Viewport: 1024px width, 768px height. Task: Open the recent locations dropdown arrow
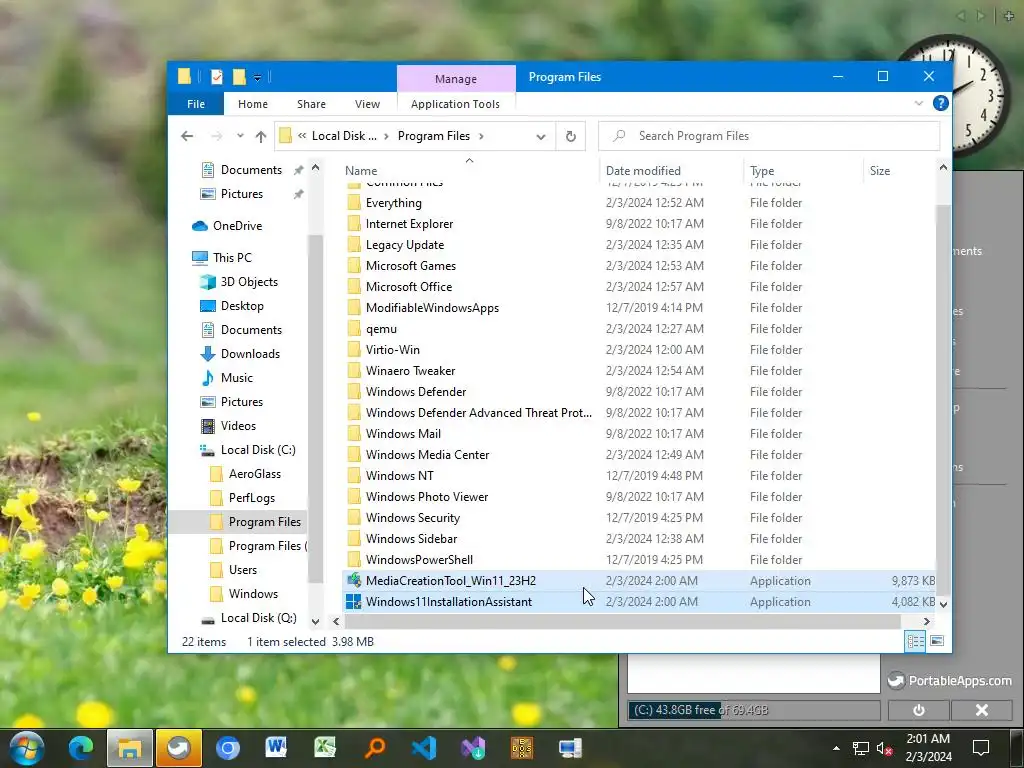pos(240,136)
